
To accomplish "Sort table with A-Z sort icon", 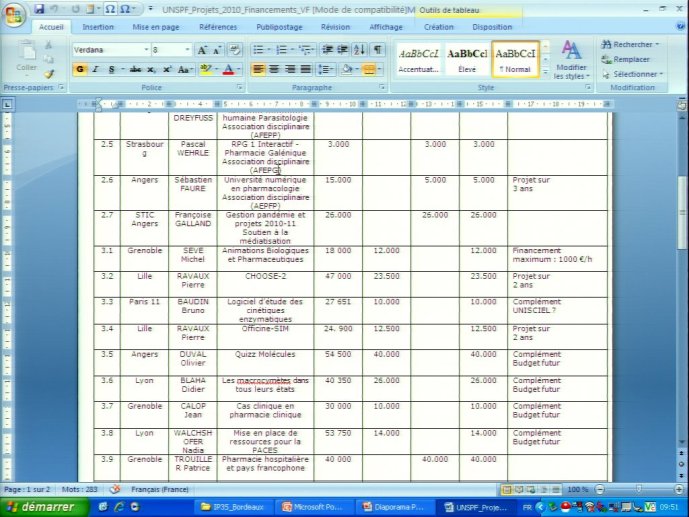I will [x=359, y=50].
